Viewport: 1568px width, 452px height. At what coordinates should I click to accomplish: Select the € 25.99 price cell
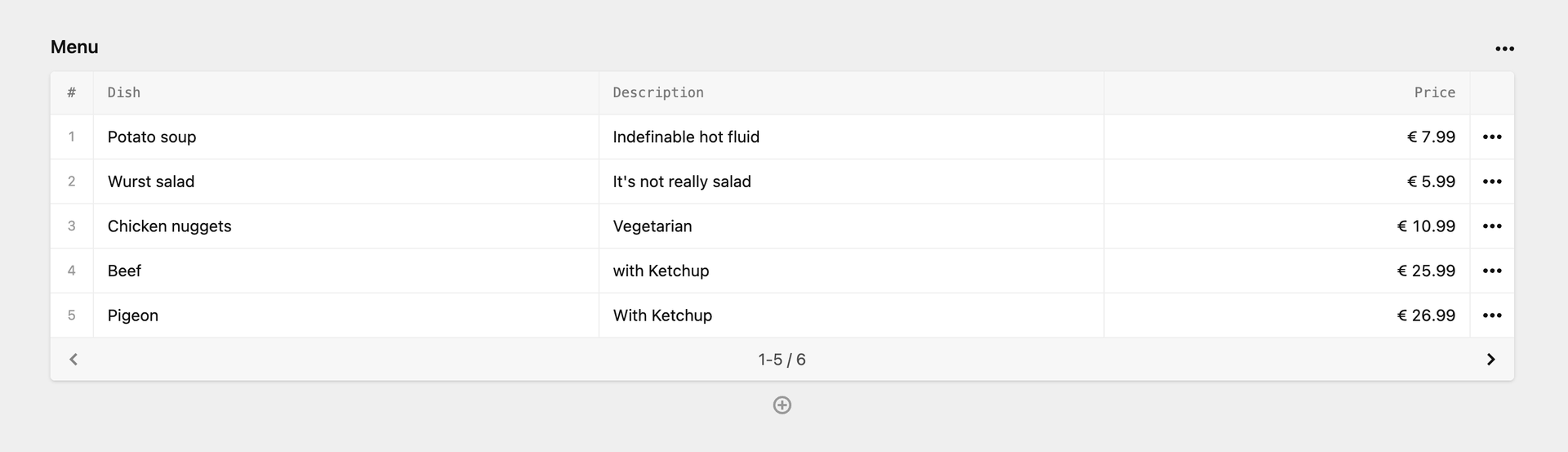click(x=1287, y=271)
